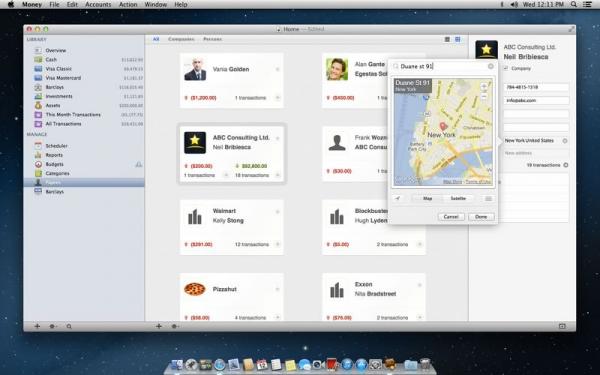
Task: Toggle the Company checkbox
Action: [x=506, y=68]
